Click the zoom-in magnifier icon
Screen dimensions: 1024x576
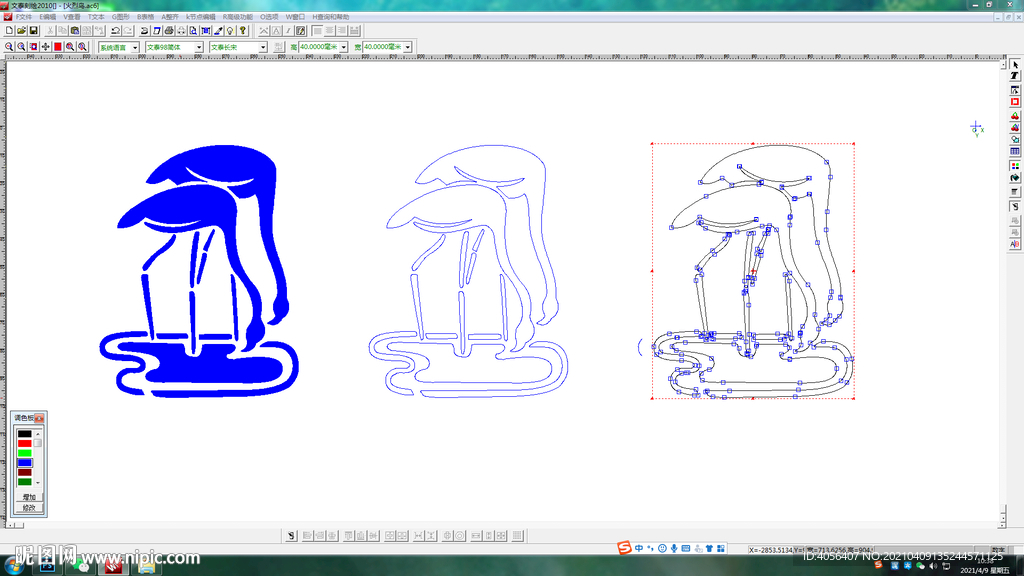pyautogui.click(x=9, y=47)
